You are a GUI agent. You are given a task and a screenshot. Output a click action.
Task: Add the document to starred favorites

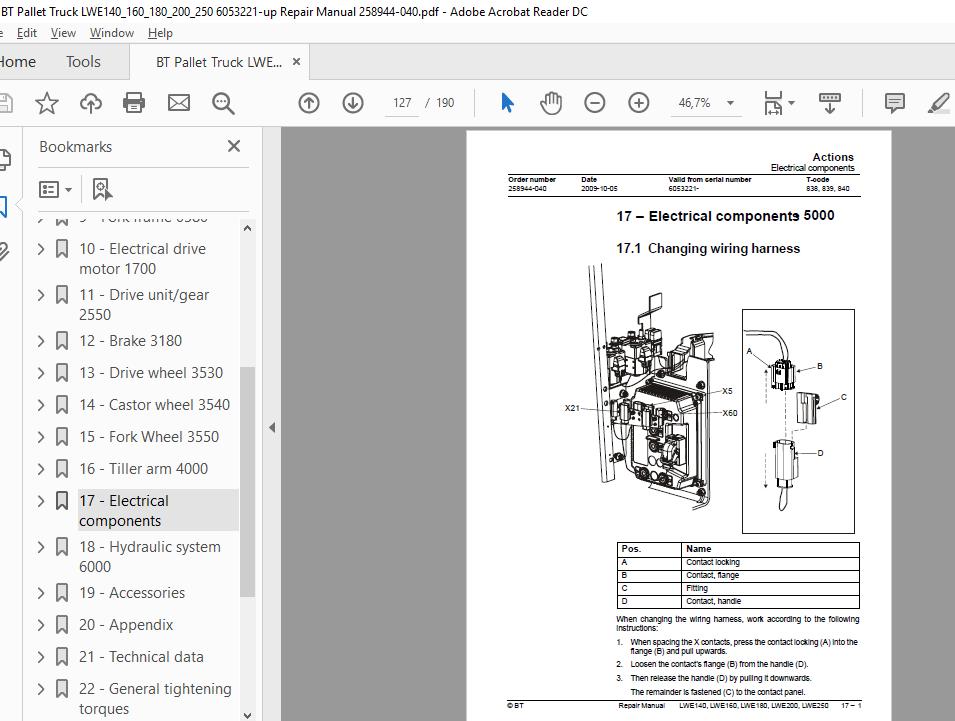(47, 103)
